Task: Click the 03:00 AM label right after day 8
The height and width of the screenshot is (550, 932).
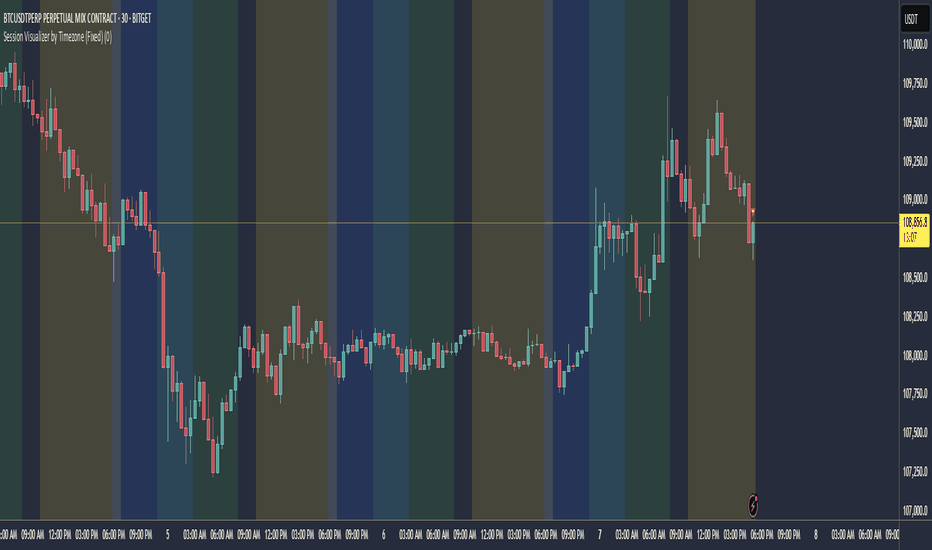Action: (x=842, y=535)
